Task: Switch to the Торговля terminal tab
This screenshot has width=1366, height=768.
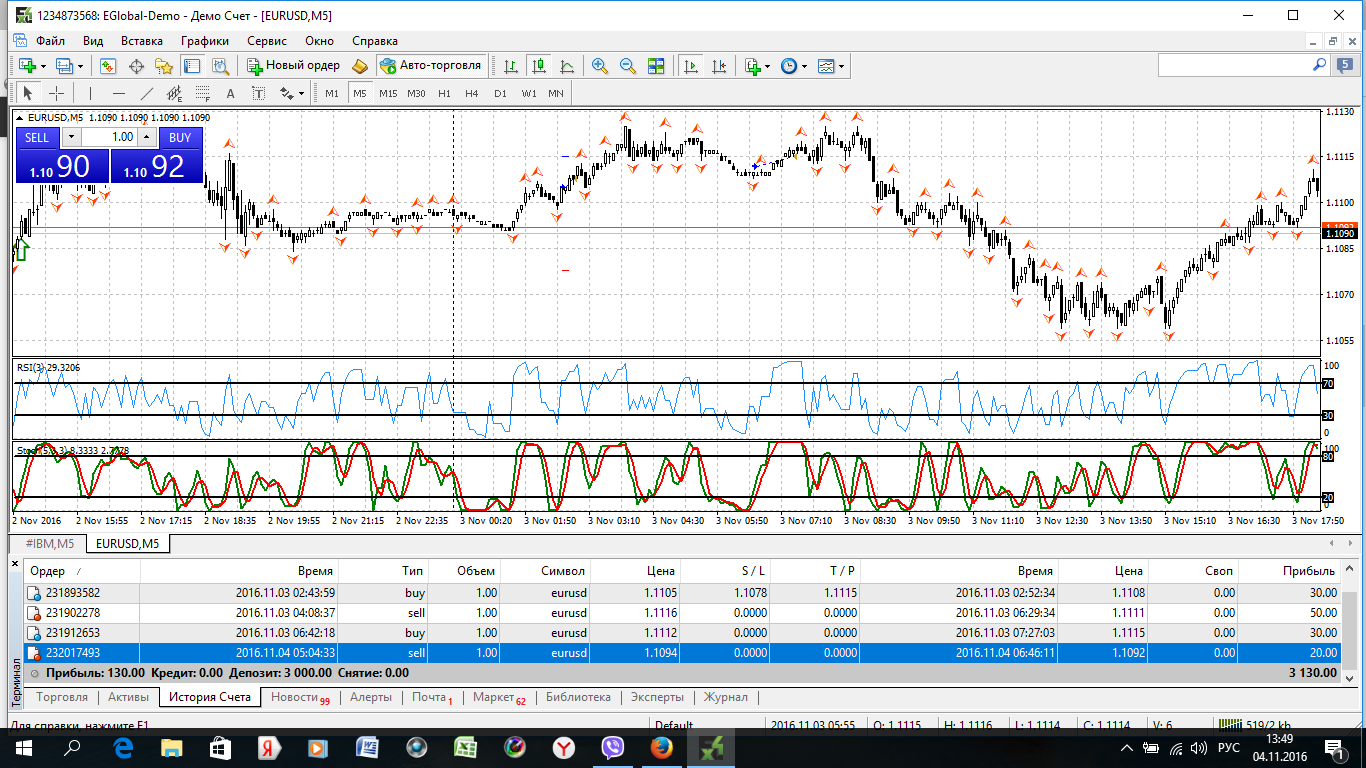Action: (62, 697)
